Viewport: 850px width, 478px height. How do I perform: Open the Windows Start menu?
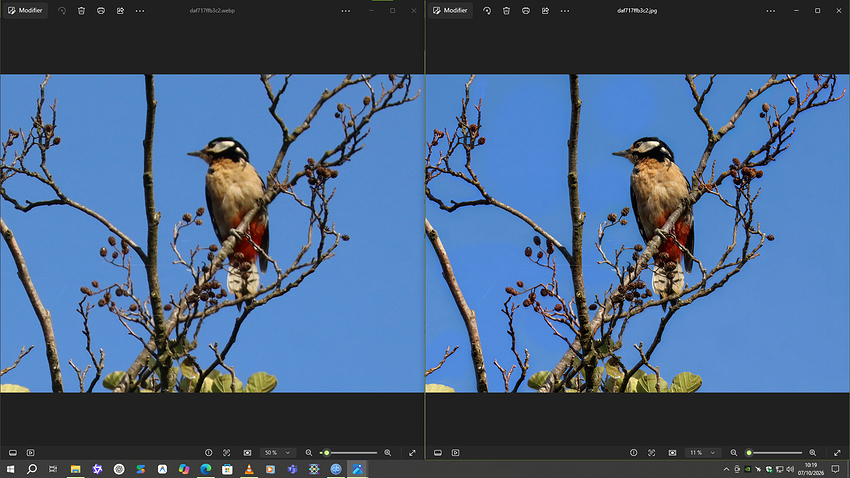click(10, 469)
